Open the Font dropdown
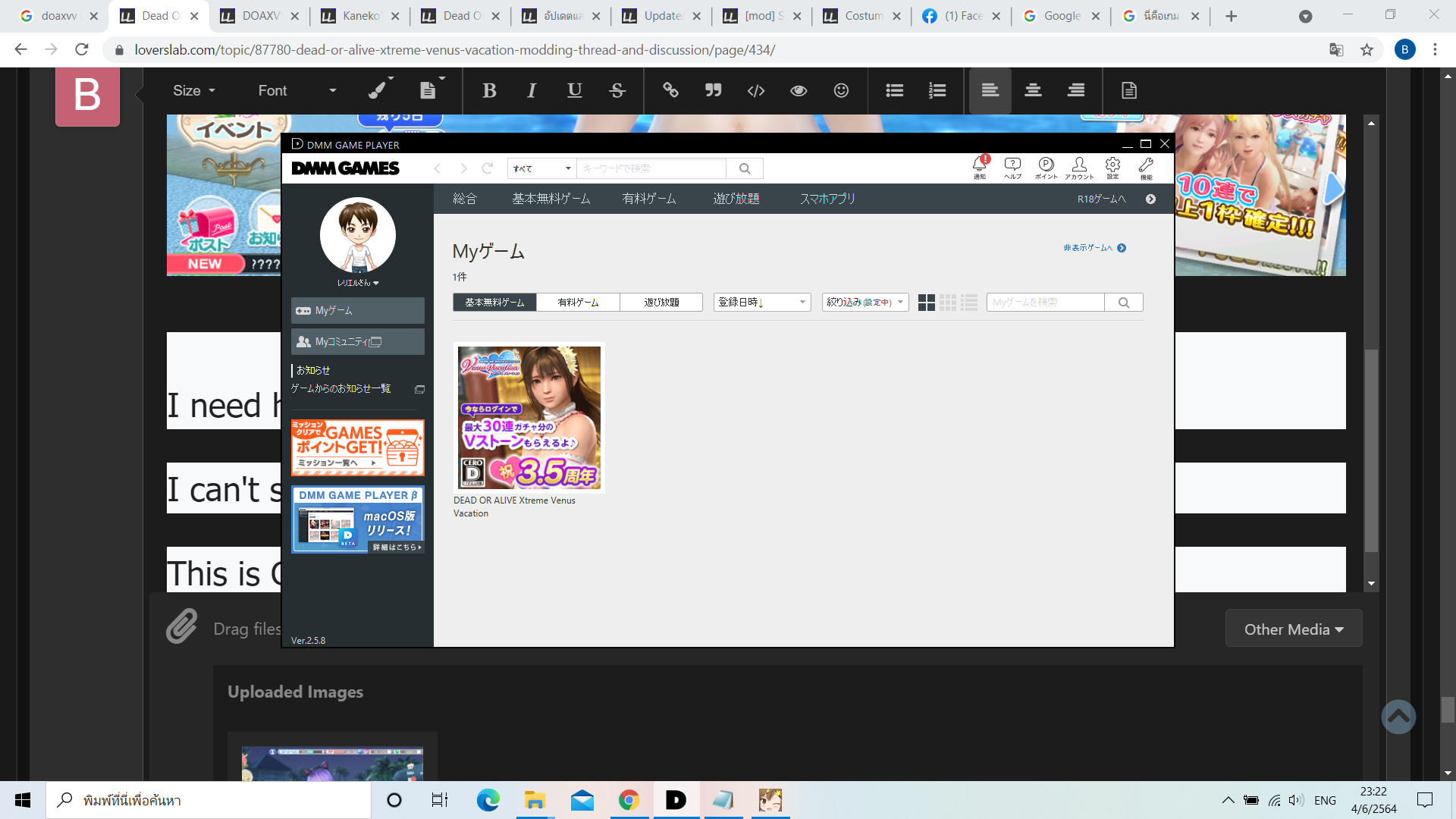Image resolution: width=1456 pixels, height=819 pixels. coord(297,91)
